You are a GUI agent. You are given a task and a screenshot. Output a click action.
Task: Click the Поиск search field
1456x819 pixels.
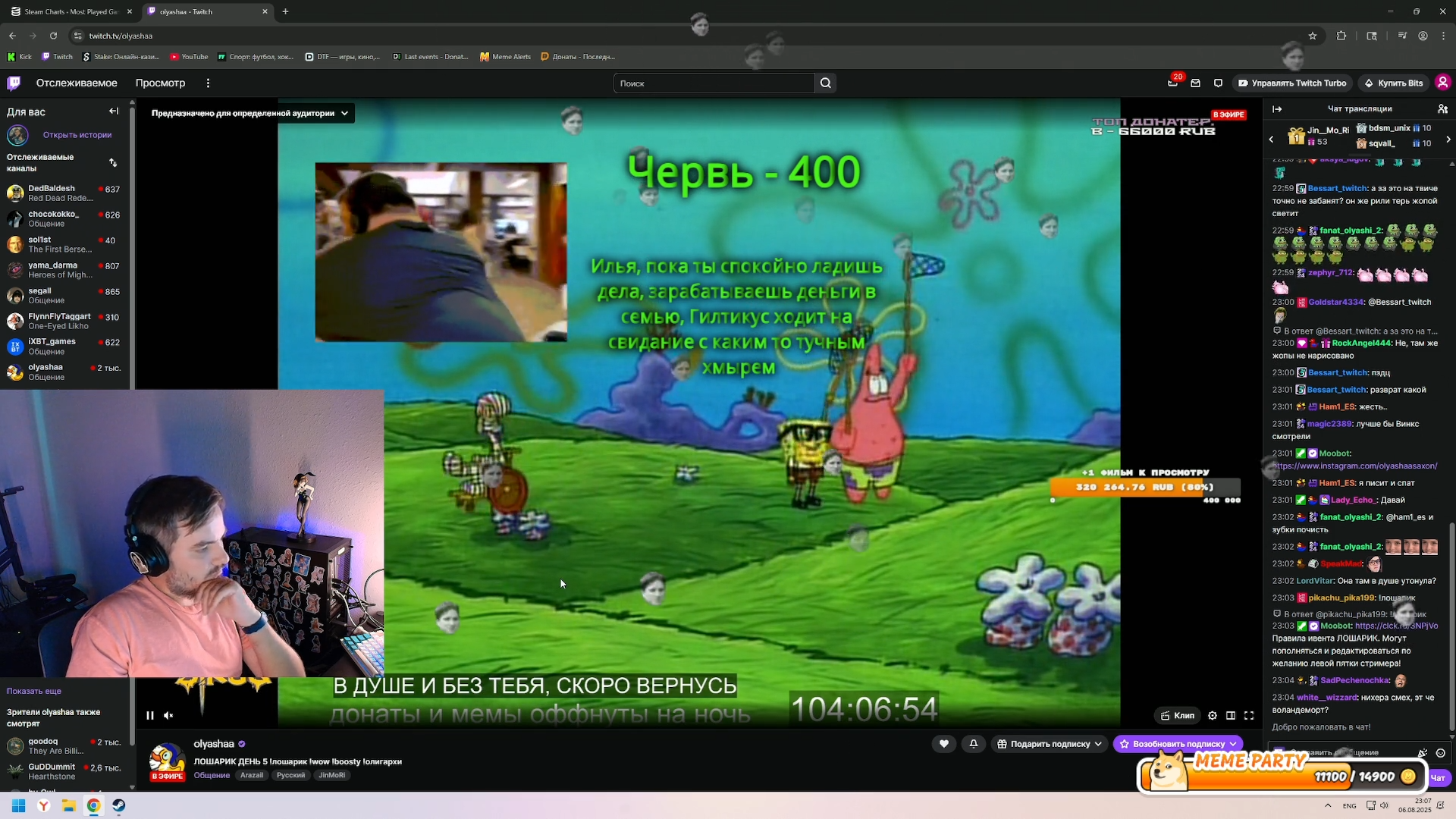[713, 83]
